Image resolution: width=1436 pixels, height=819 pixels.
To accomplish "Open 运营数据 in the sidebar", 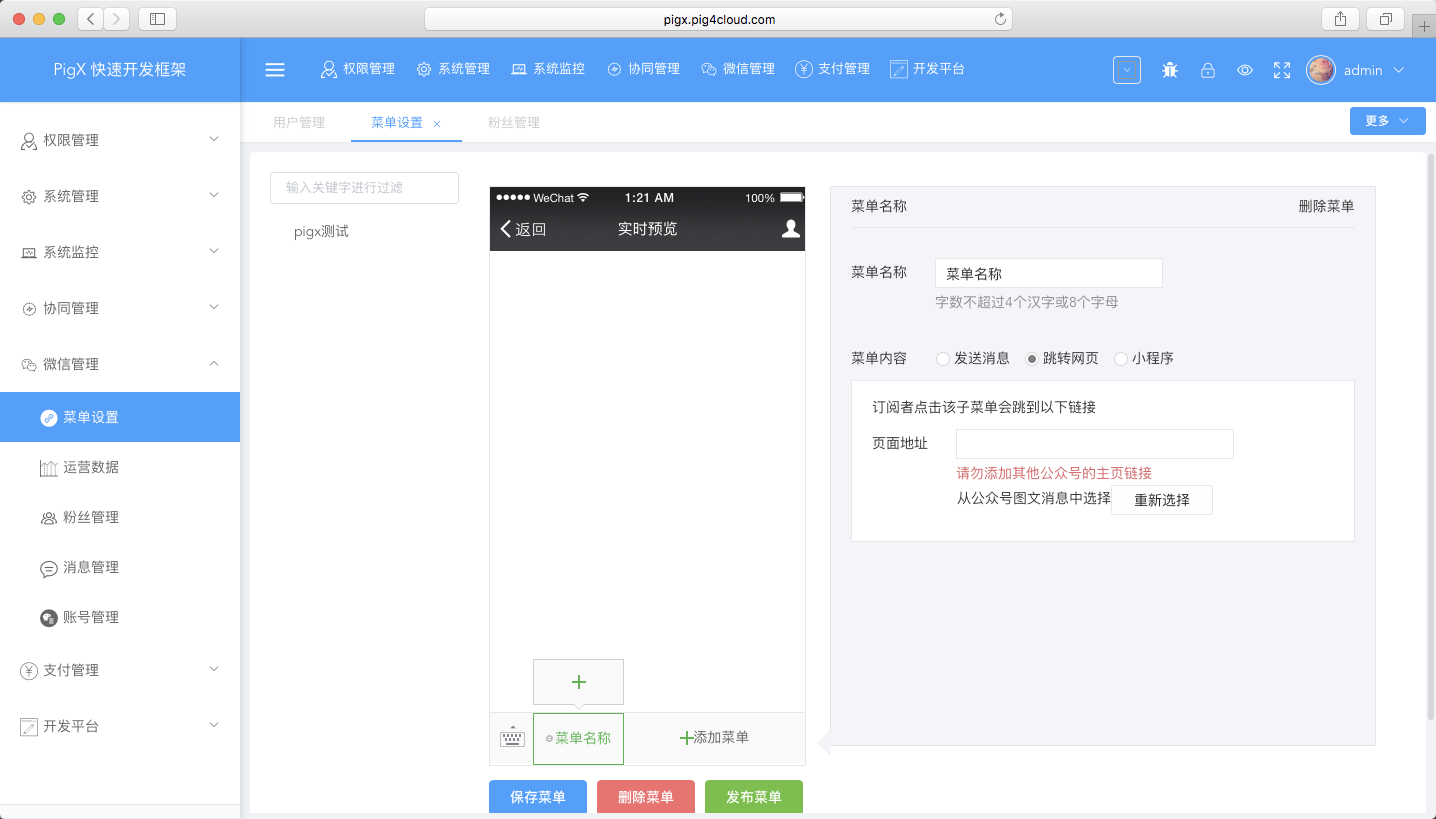I will [120, 467].
